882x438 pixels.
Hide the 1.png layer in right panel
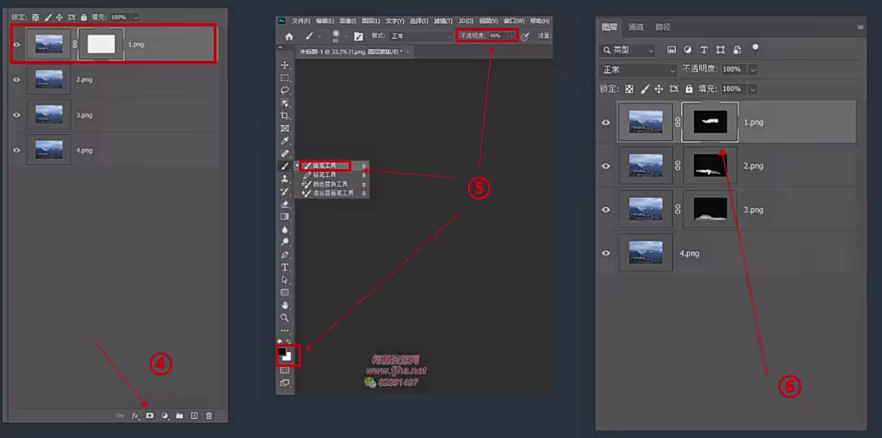click(606, 123)
